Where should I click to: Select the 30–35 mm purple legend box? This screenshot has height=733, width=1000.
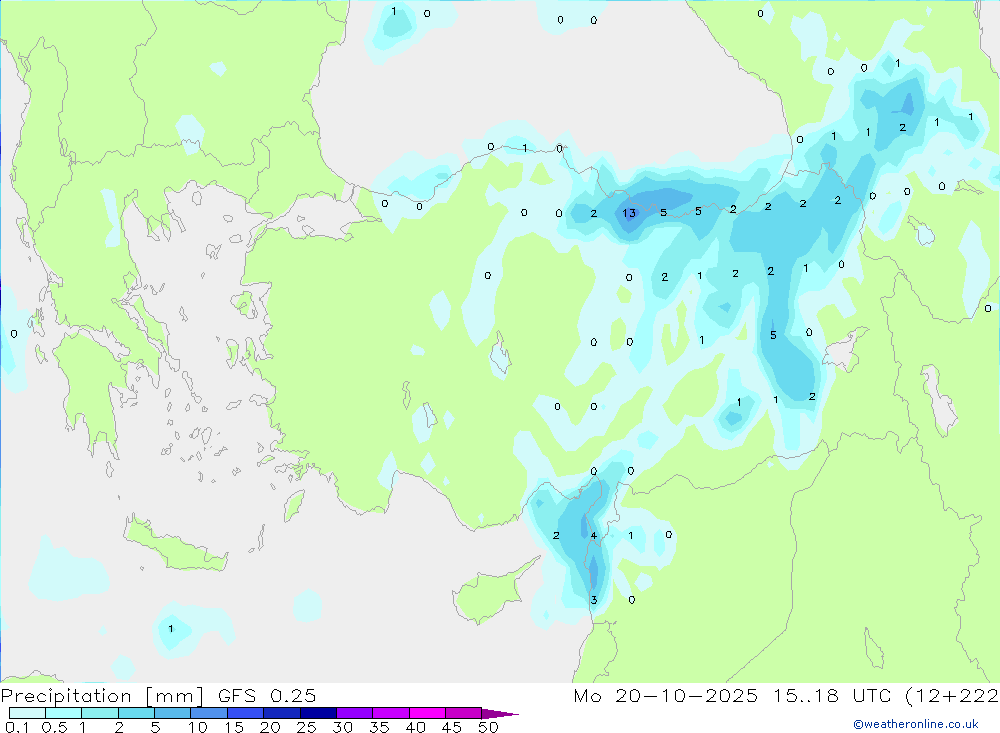[x=355, y=713]
